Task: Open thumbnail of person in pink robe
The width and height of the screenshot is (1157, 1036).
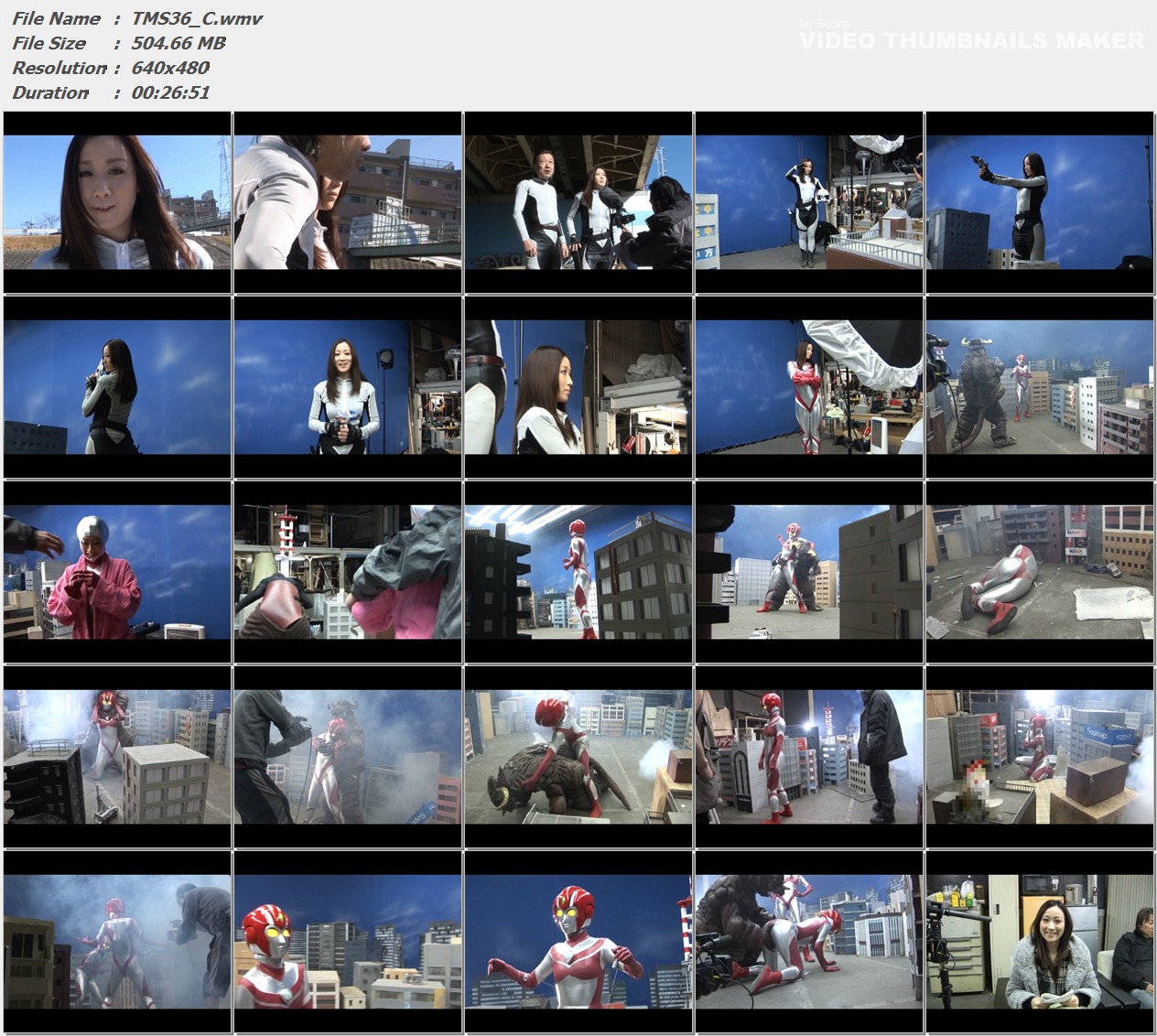Action: (117, 572)
